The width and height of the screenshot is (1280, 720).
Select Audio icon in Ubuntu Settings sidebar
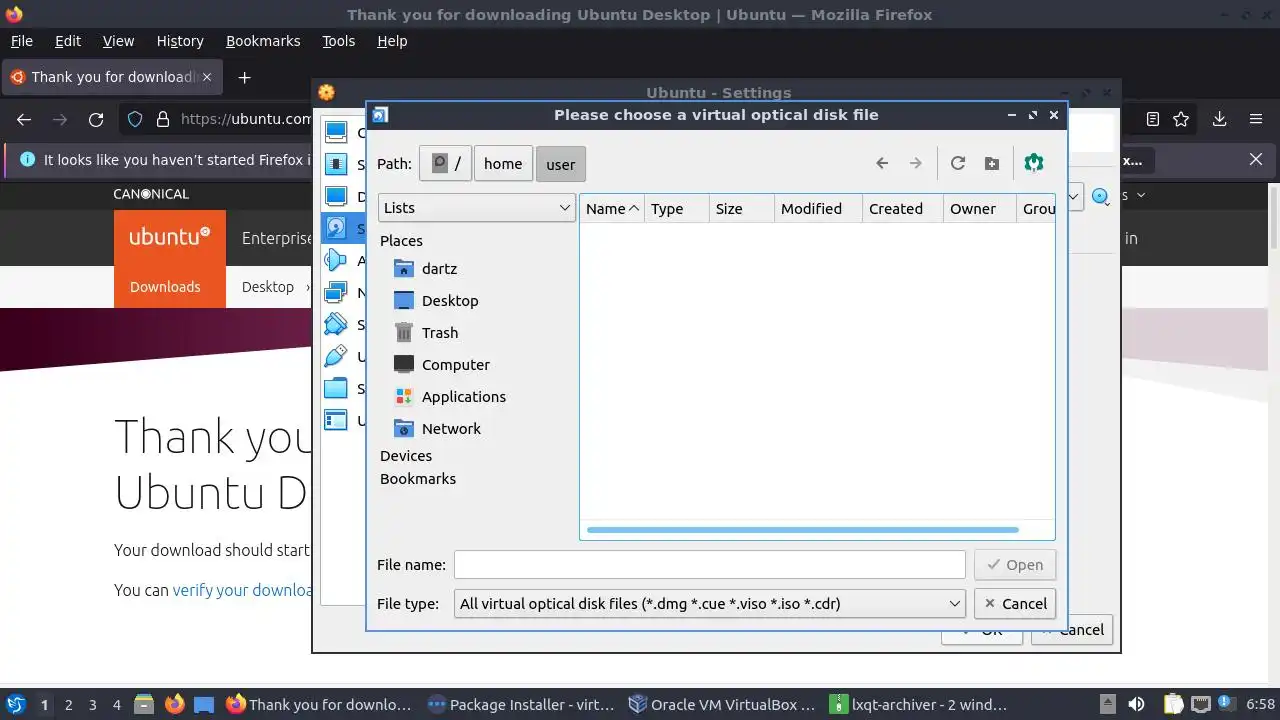337,261
